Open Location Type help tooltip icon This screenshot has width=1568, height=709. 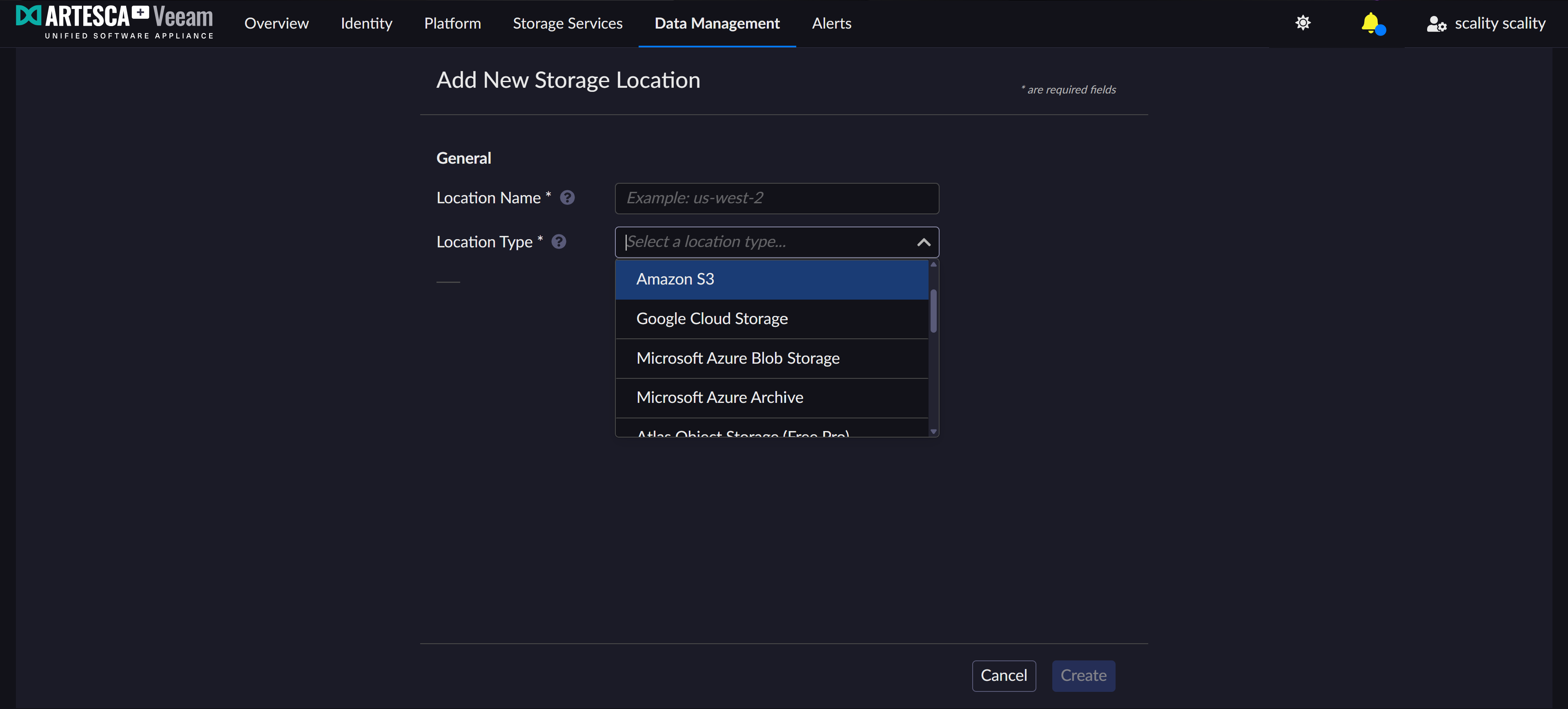[558, 242]
